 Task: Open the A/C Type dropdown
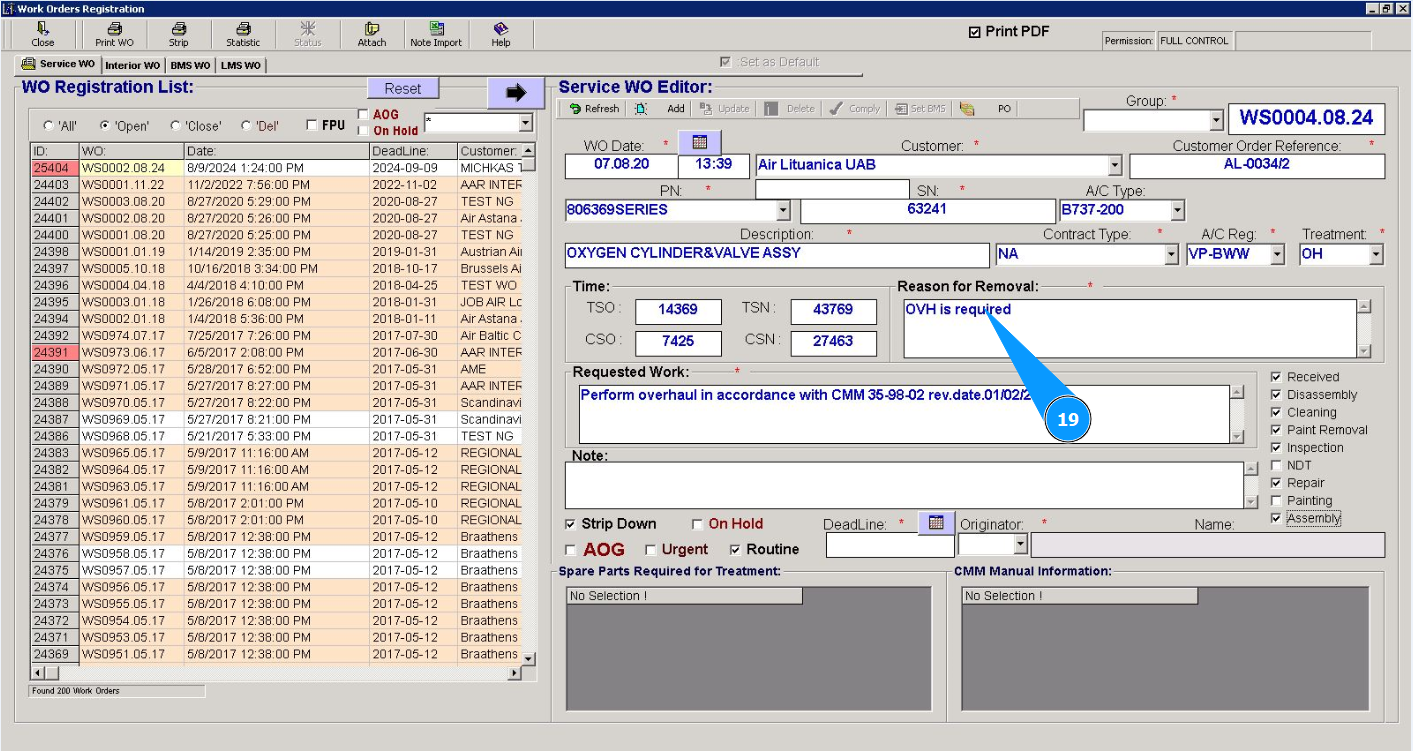pos(1177,211)
